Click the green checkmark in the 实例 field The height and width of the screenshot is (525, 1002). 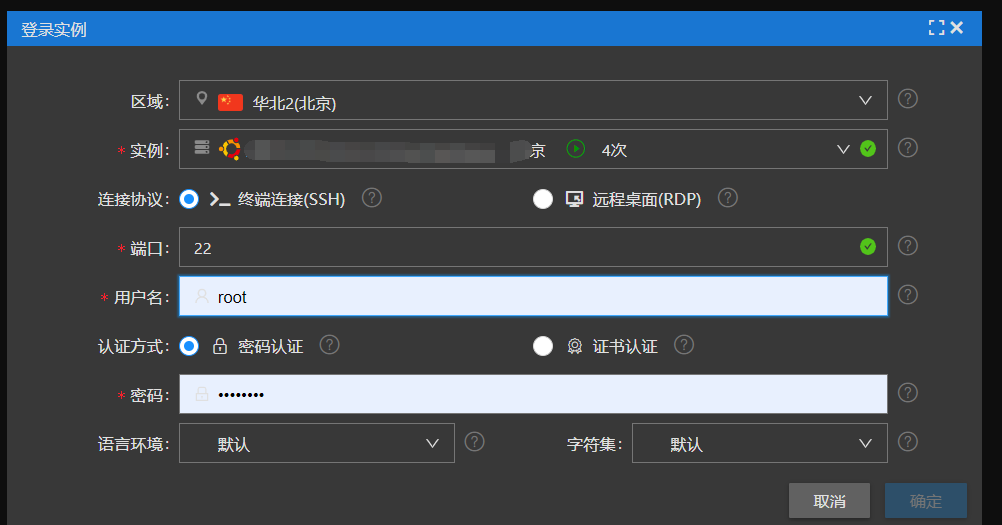click(x=868, y=149)
